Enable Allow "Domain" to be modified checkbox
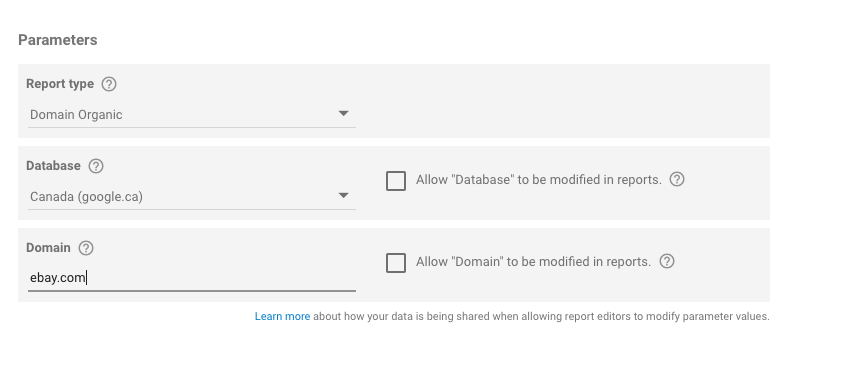 point(396,263)
